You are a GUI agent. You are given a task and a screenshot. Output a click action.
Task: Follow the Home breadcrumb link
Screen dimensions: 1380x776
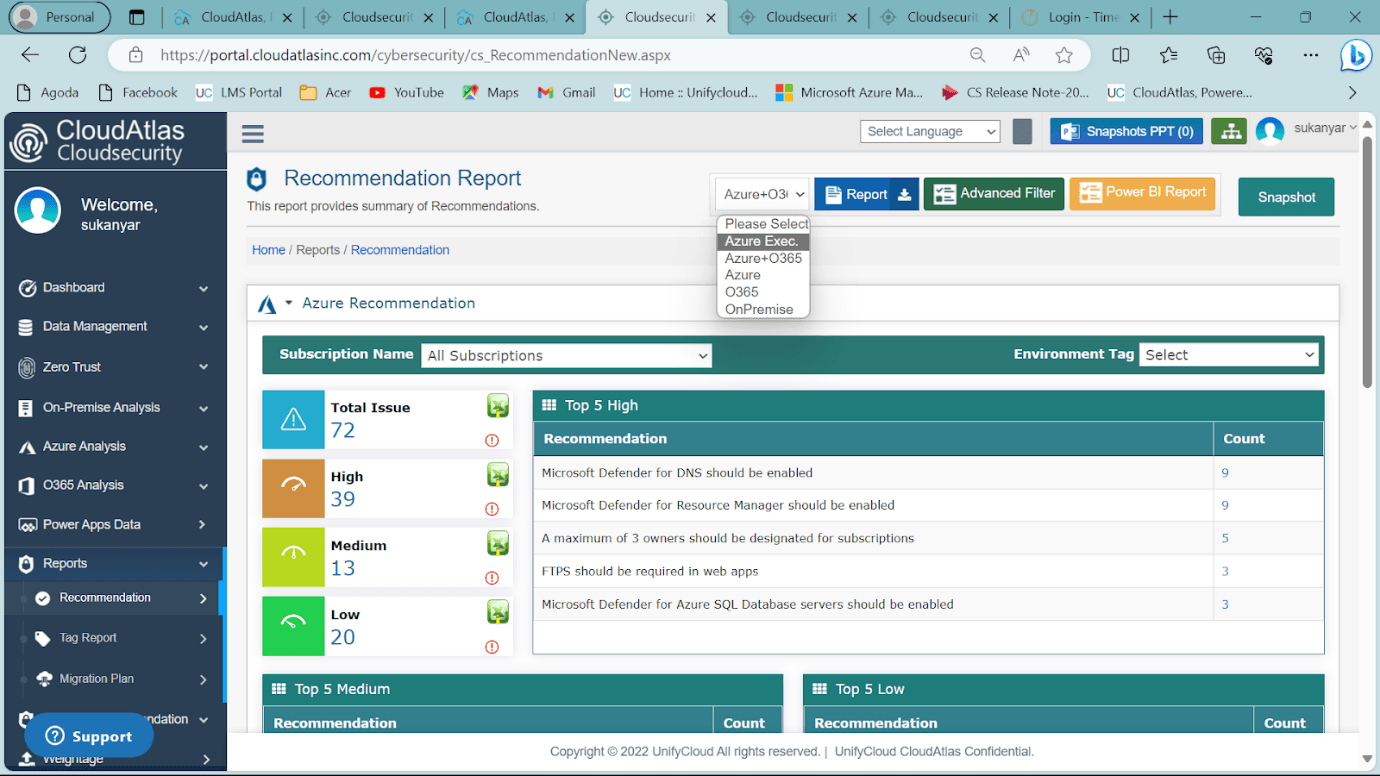[268, 250]
